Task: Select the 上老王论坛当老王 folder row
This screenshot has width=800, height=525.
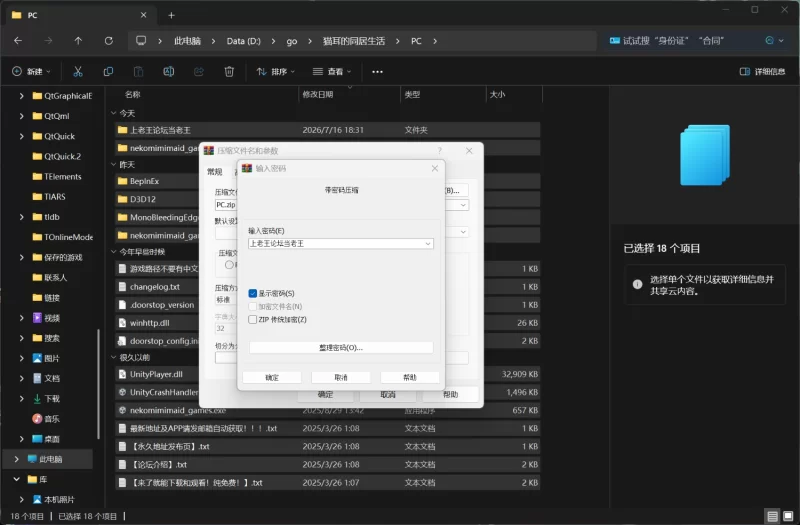Action: 328,130
